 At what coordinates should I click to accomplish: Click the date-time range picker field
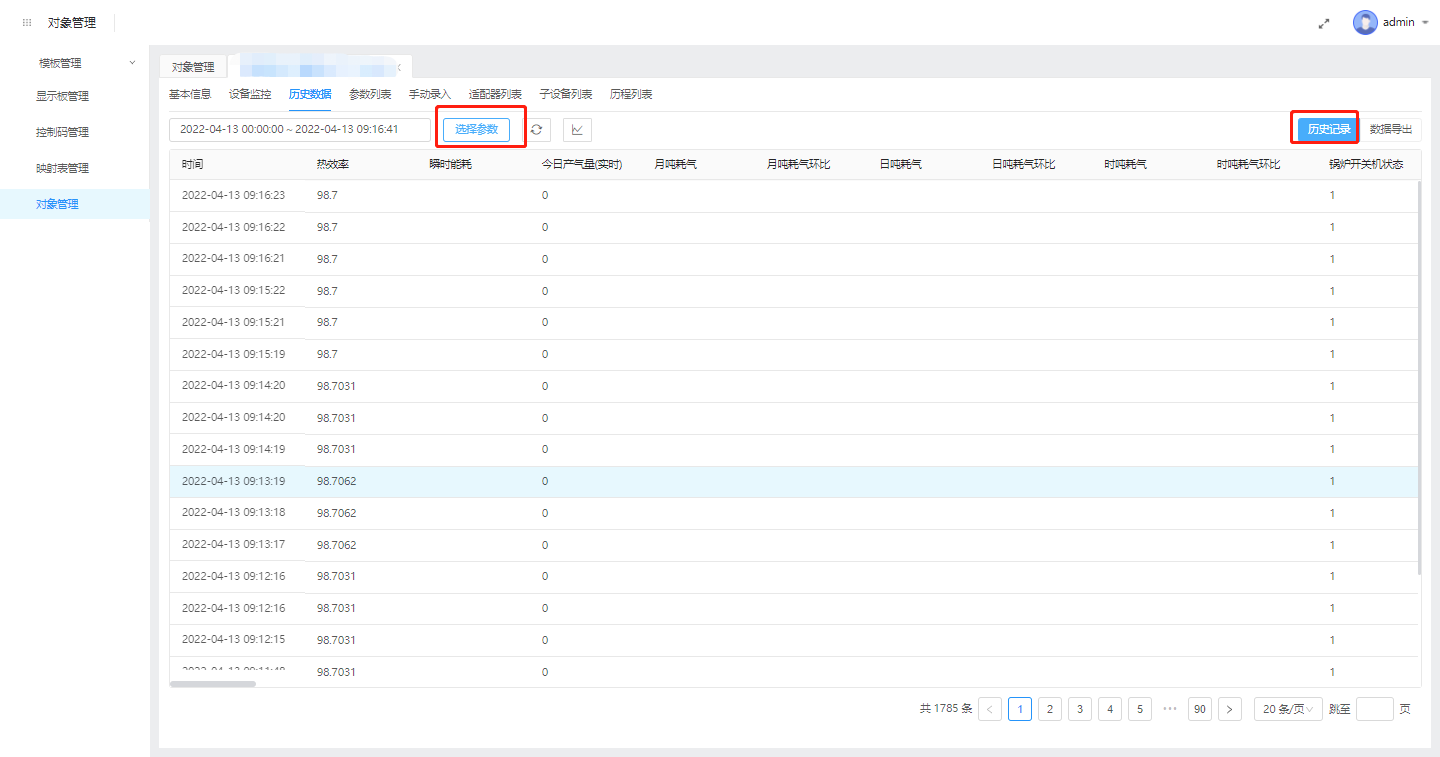point(300,130)
